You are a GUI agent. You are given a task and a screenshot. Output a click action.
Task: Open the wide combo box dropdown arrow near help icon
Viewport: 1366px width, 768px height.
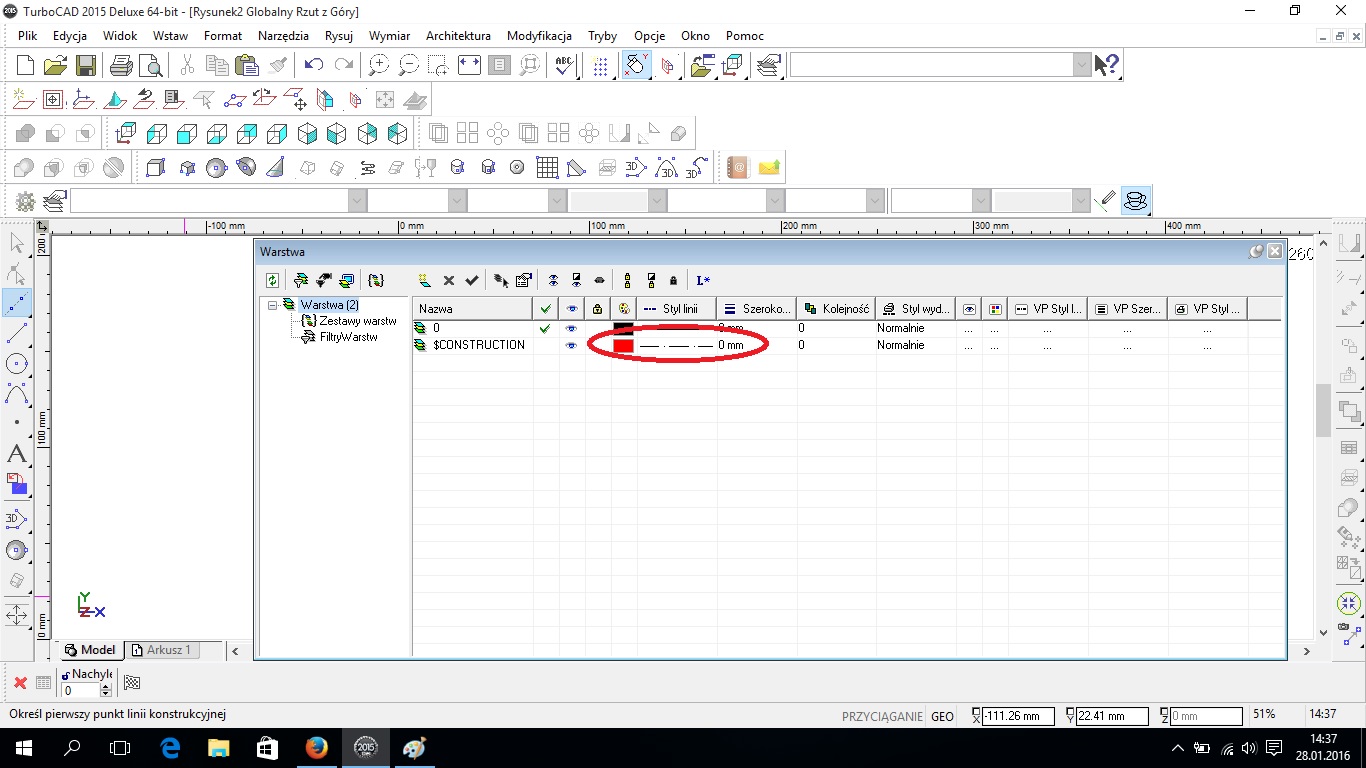pyautogui.click(x=1082, y=65)
